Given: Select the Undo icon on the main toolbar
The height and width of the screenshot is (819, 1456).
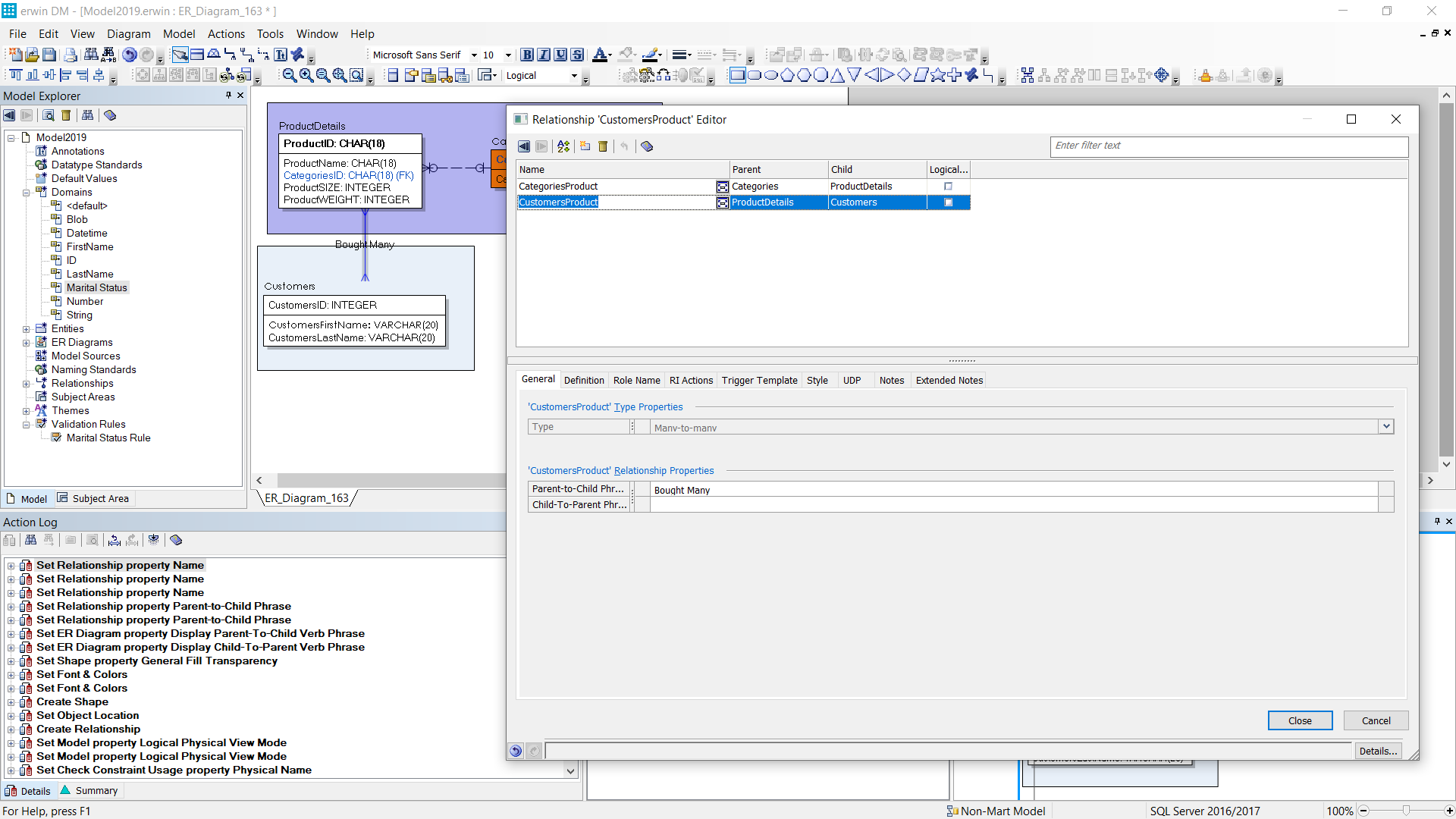Looking at the screenshot, I should pyautogui.click(x=128, y=54).
